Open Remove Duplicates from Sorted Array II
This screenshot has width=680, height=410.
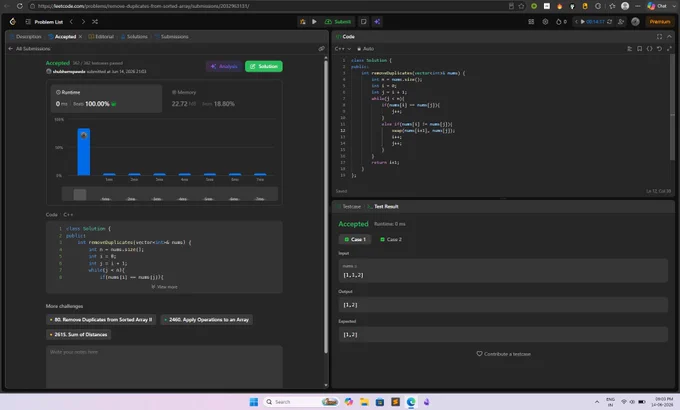(101, 320)
